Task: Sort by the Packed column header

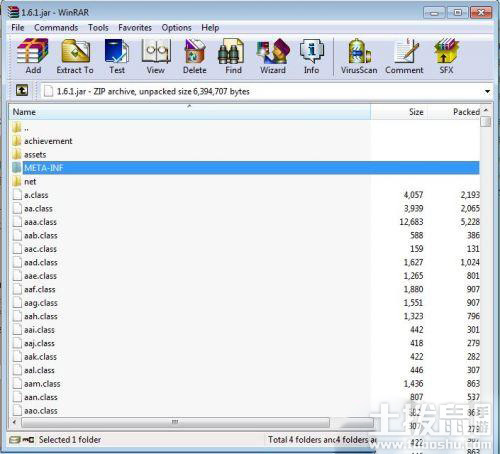Action: (x=454, y=112)
